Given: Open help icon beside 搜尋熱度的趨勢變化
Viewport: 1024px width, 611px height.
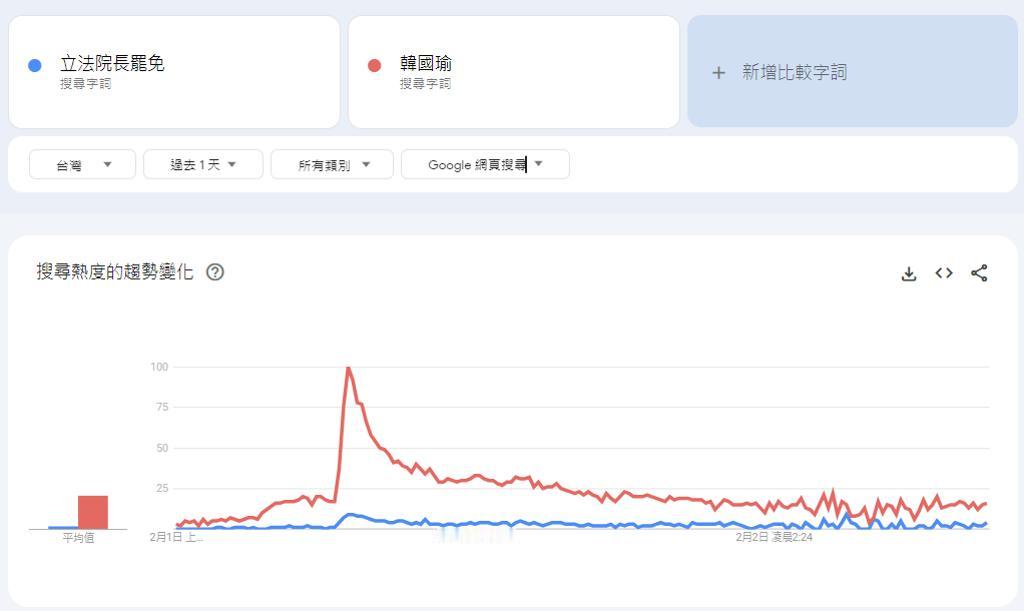Looking at the screenshot, I should [x=215, y=272].
